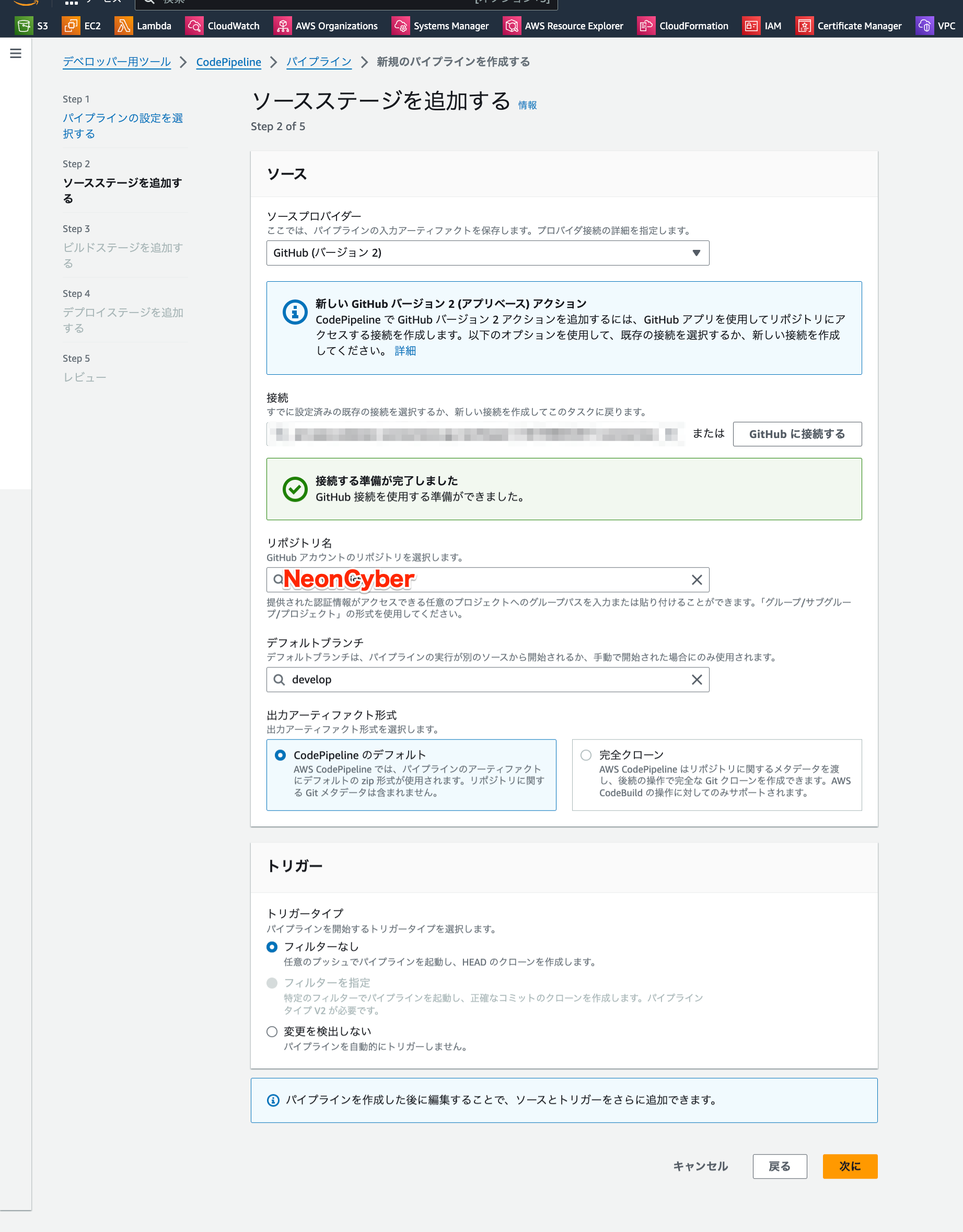Image resolution: width=963 pixels, height=1232 pixels.
Task: Select CodePipeline のデフォルト artifact format
Action: tap(280, 754)
